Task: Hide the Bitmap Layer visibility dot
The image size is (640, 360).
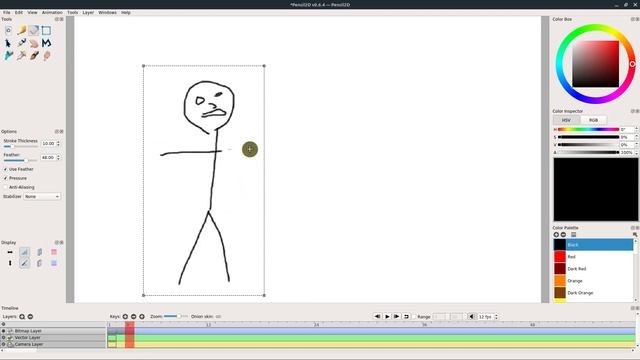Action: pyautogui.click(x=4, y=331)
